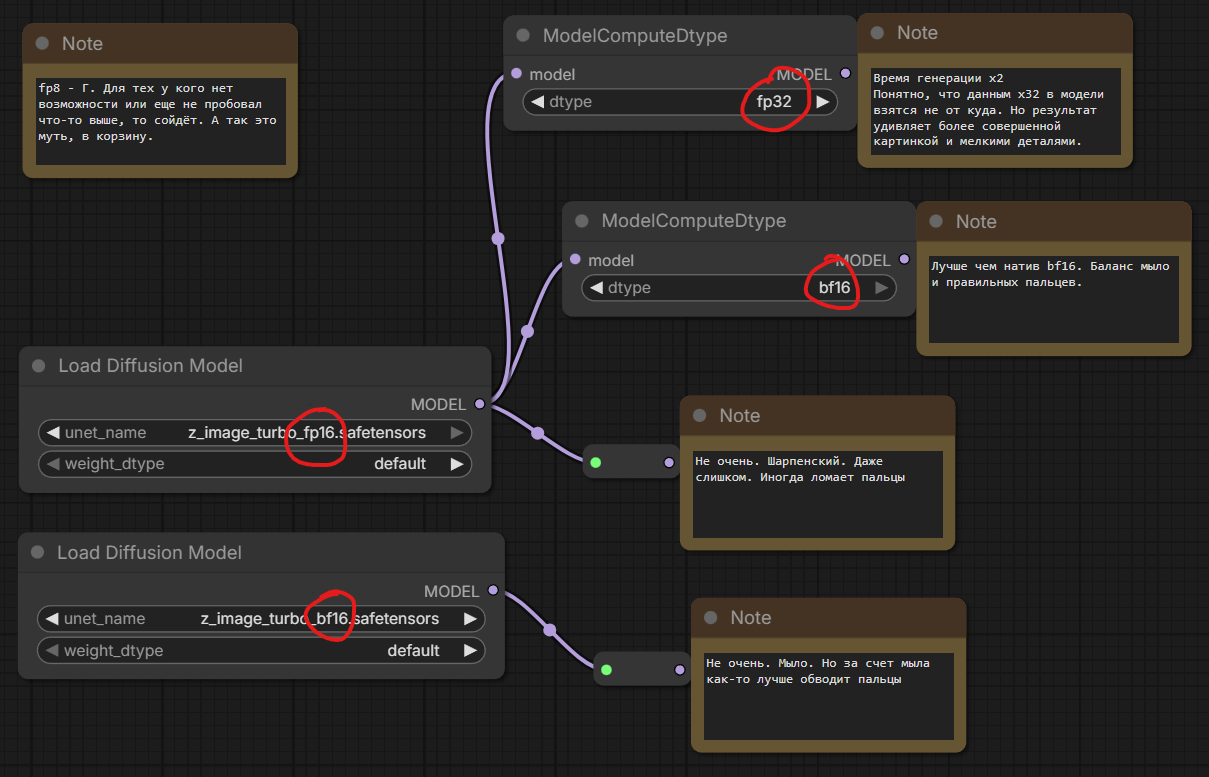The width and height of the screenshot is (1209, 777).
Task: Click the MODEL output port of fp32 ModelComputeDtype node
Action: (846, 74)
